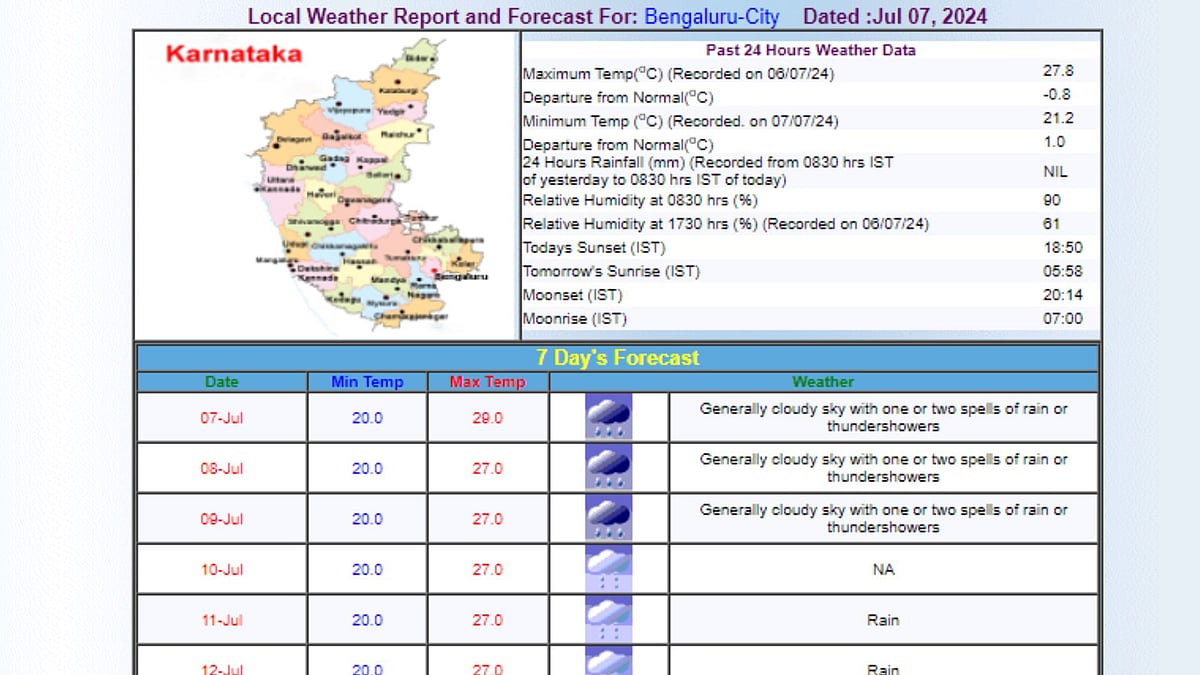
Task: Select the Date column header
Action: [222, 382]
